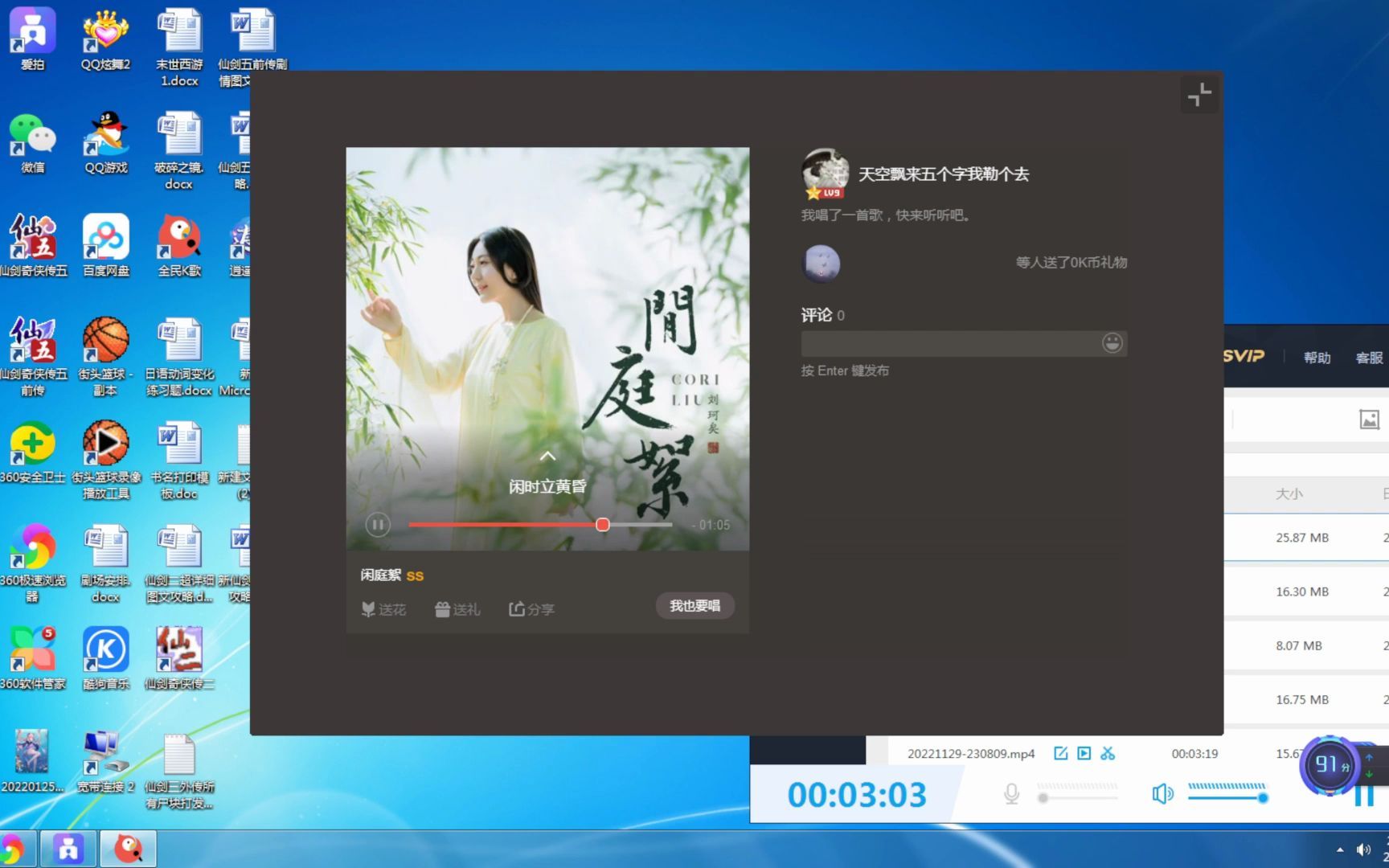Select the 8.07 MB file row
The height and width of the screenshot is (868, 1389).
pos(1306,645)
